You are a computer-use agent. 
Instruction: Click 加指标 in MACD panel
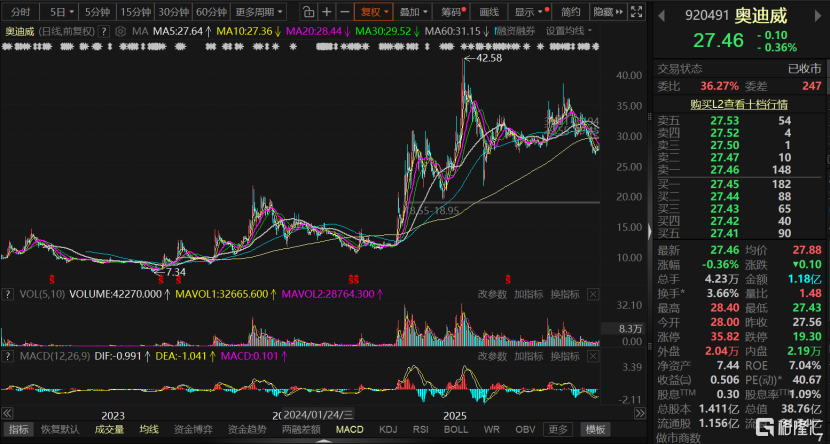pyautogui.click(x=528, y=356)
